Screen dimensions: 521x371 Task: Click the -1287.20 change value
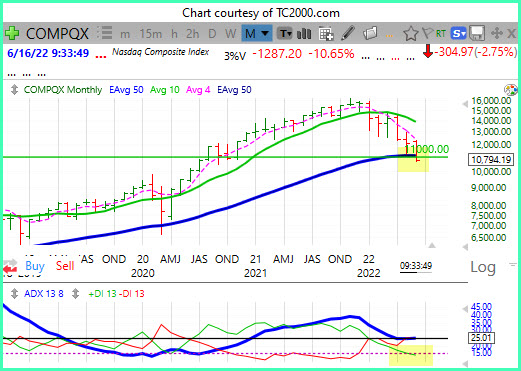277,54
